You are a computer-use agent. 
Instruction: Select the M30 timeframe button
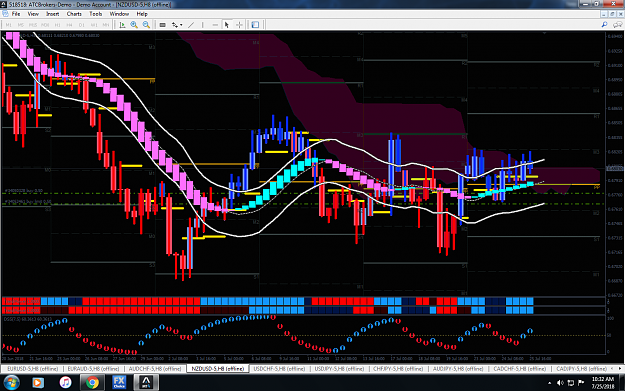coord(45,25)
